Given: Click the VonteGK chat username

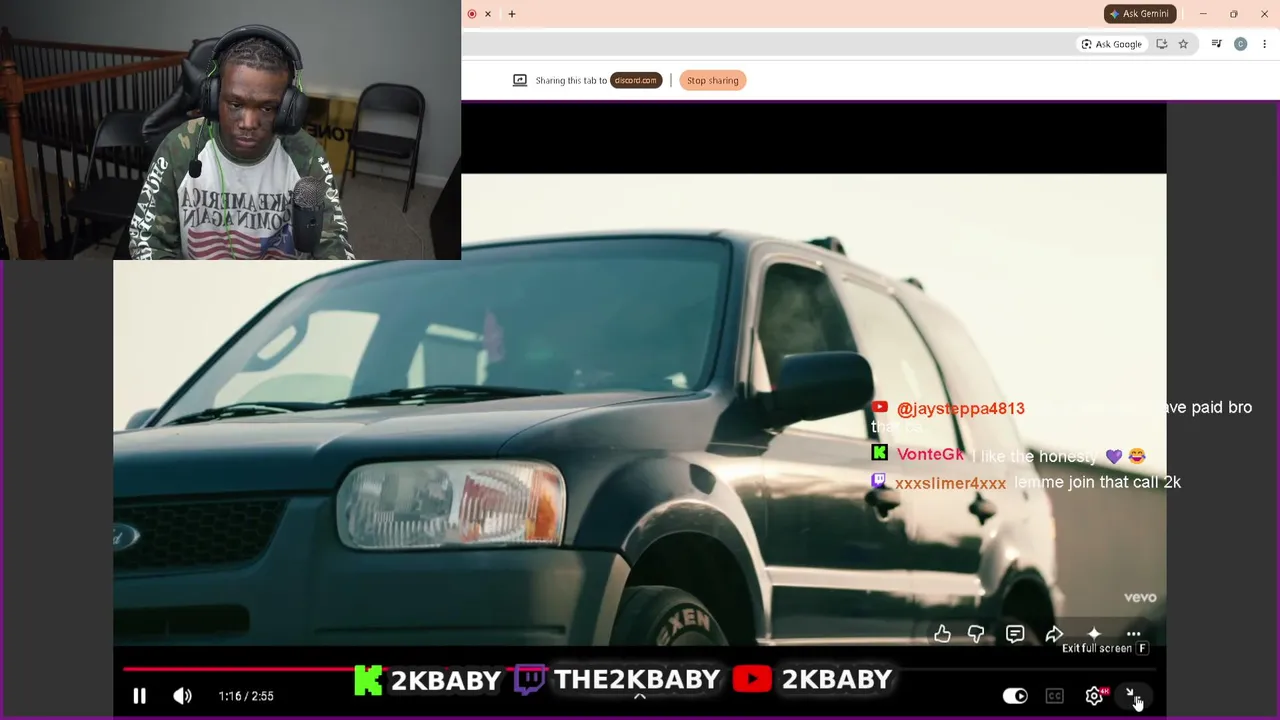Looking at the screenshot, I should tap(930, 455).
